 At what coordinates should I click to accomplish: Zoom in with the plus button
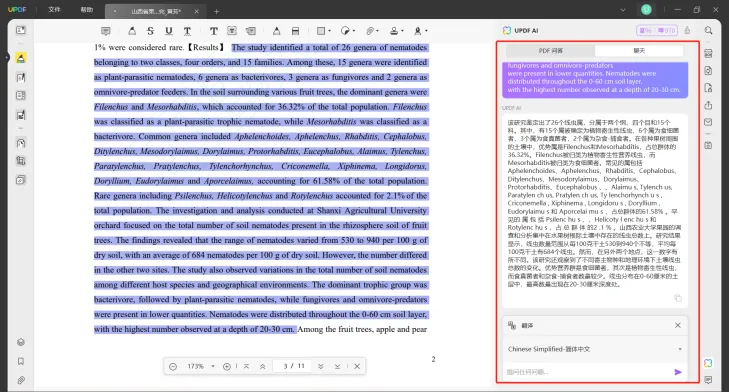(x=226, y=366)
